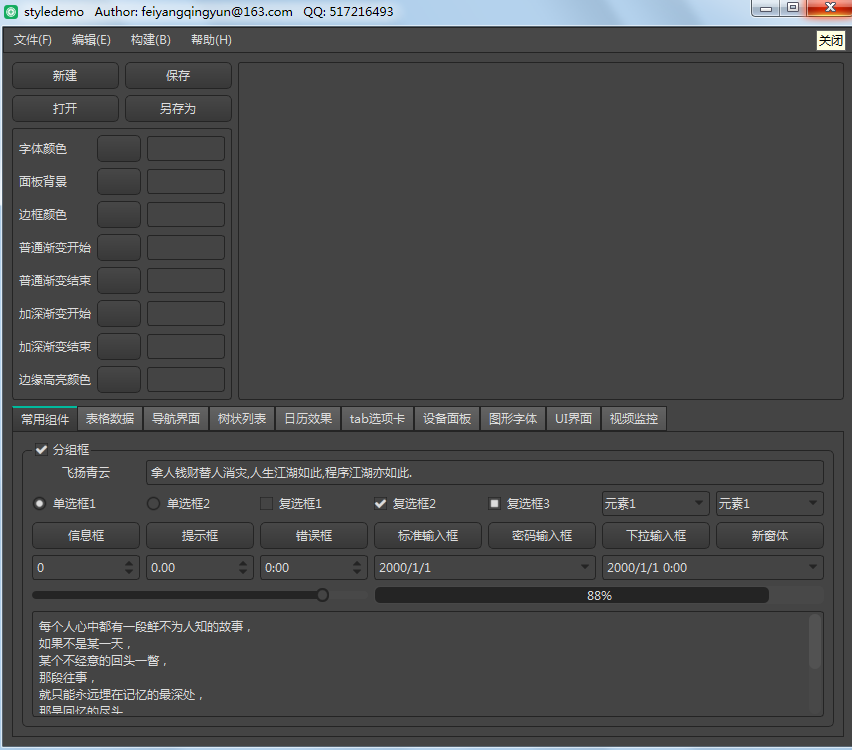Pick a color for 字体颜色

pos(118,147)
